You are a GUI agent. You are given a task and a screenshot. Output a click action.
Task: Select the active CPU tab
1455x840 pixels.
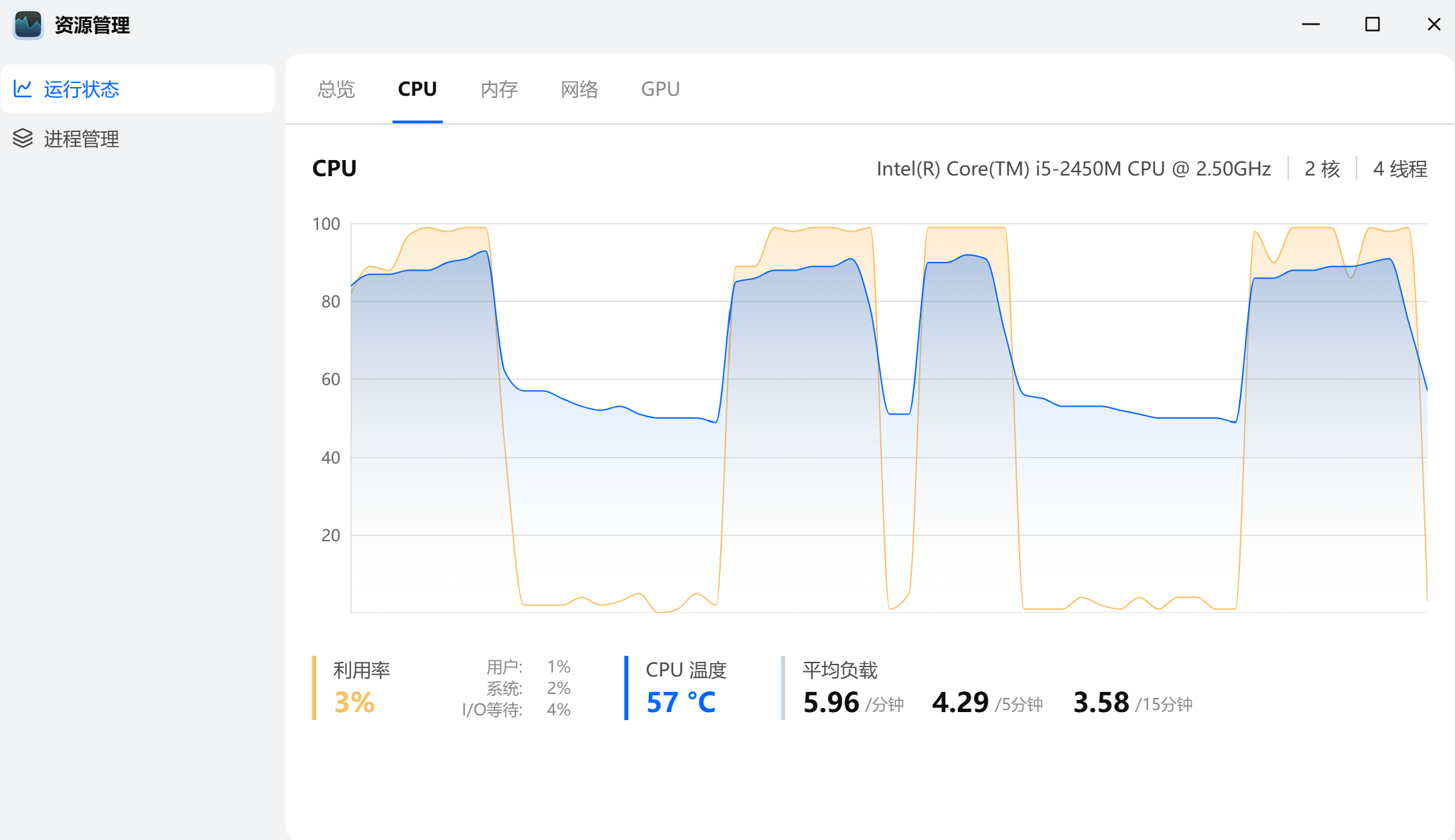(417, 89)
